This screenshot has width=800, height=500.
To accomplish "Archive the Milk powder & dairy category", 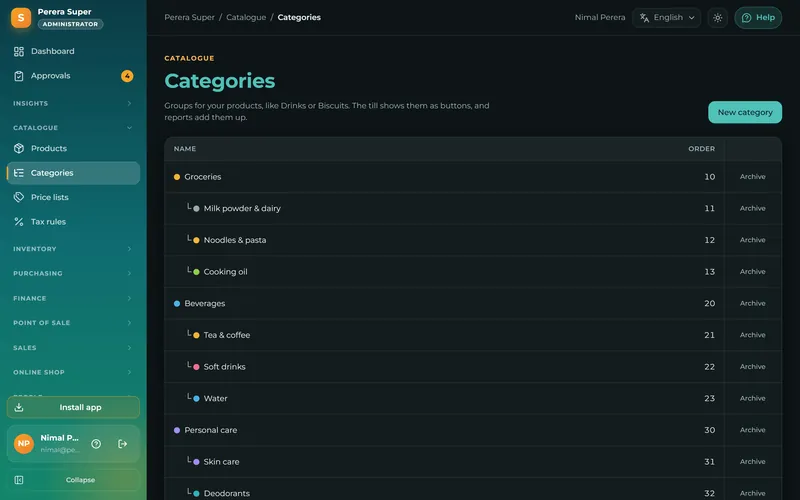I will click(753, 208).
